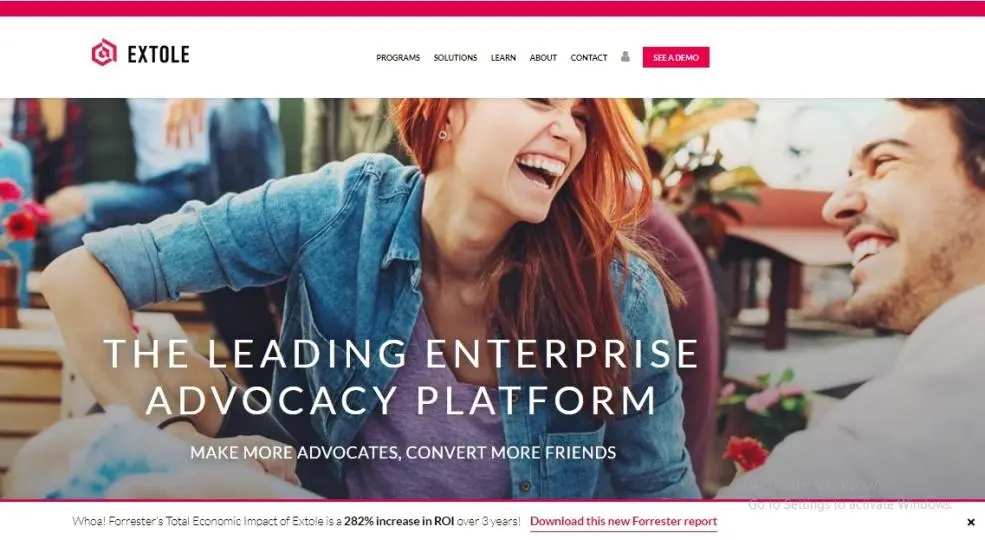The width and height of the screenshot is (985, 540).
Task: Click the EXTOLE wordmark text
Action: 158,55
